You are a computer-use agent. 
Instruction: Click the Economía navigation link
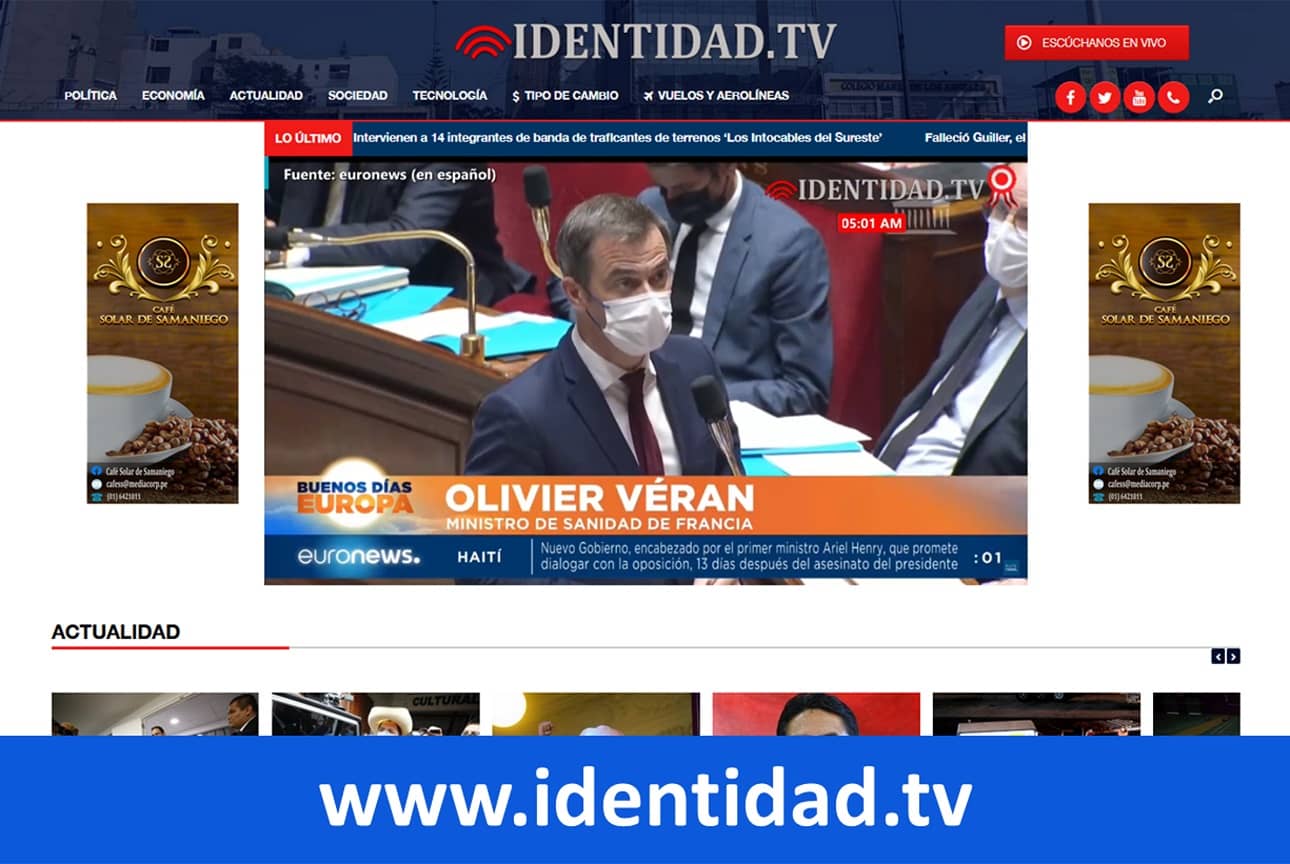pyautogui.click(x=173, y=95)
